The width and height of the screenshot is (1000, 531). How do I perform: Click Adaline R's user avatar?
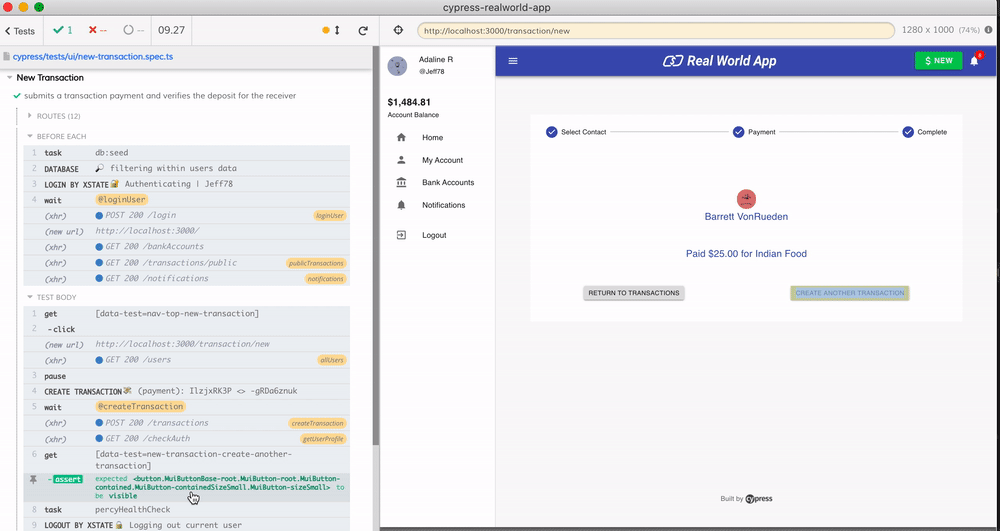click(x=397, y=66)
